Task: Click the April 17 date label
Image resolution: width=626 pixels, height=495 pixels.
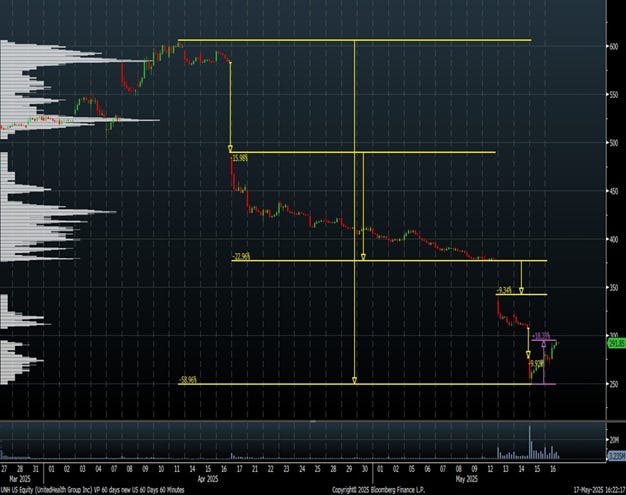Action: [239, 469]
